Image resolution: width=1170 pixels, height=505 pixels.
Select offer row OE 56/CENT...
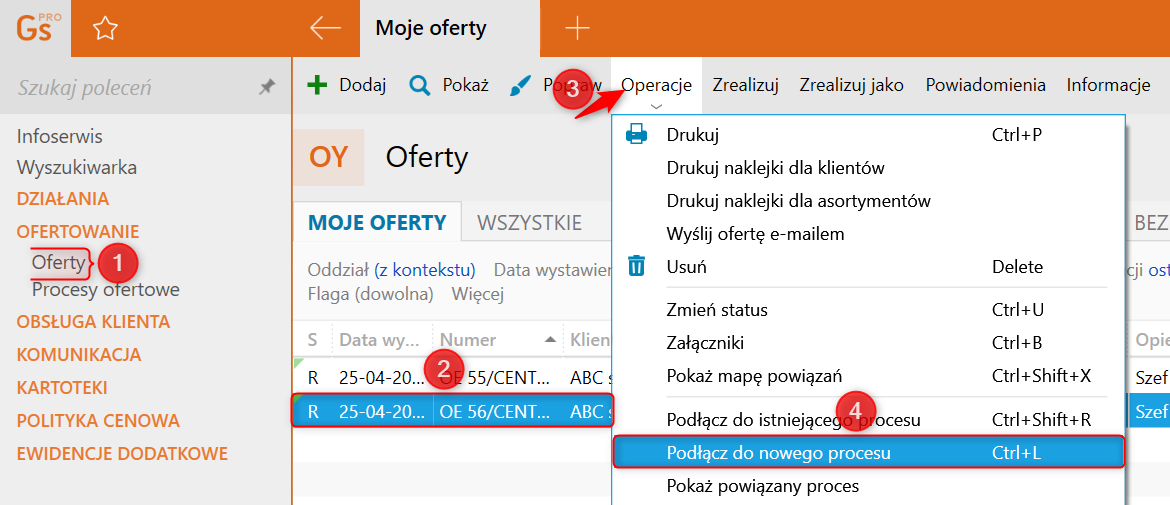[x=452, y=412]
